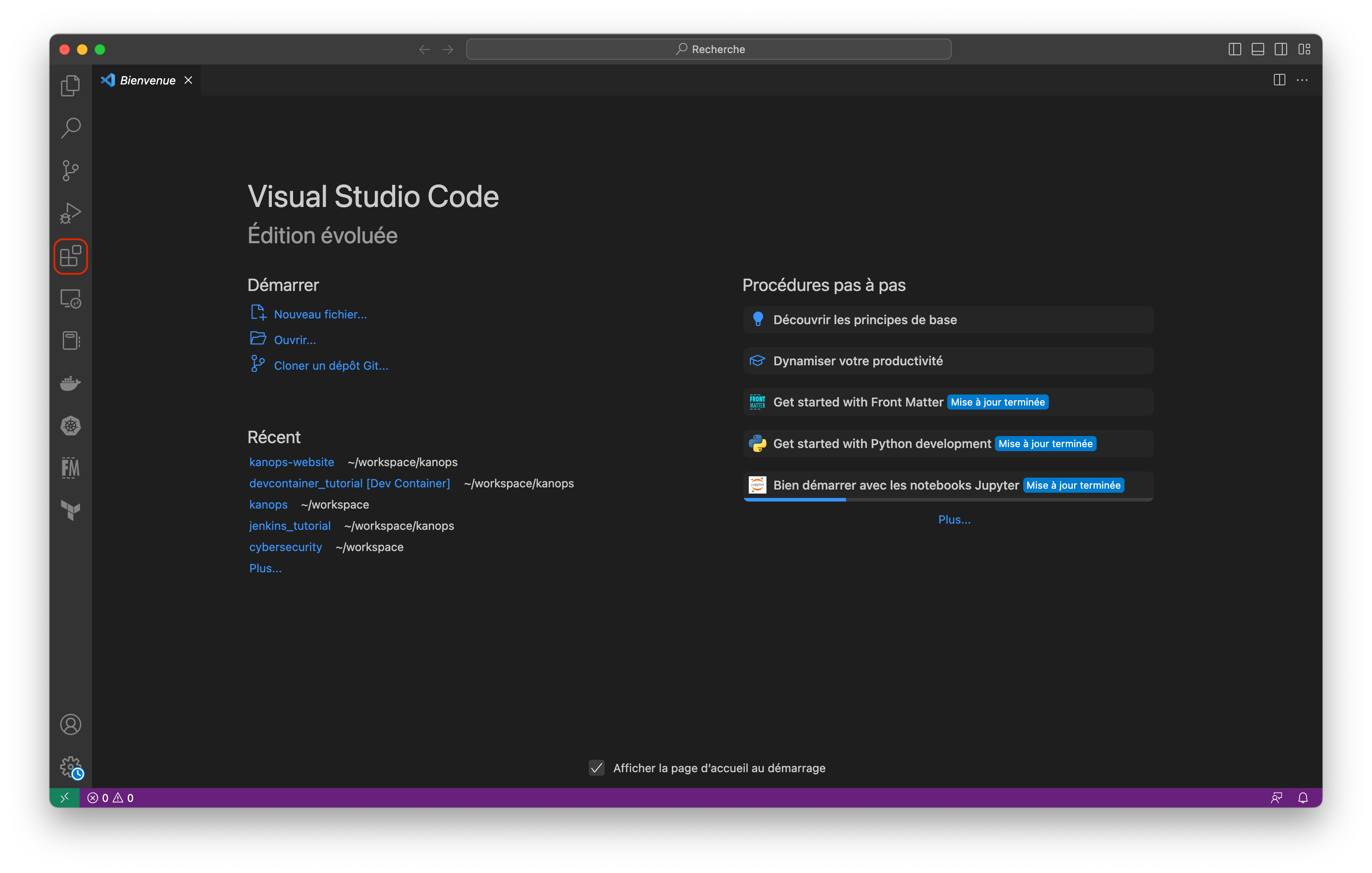The image size is (1372, 873).
Task: Open the Search view
Action: [70, 128]
